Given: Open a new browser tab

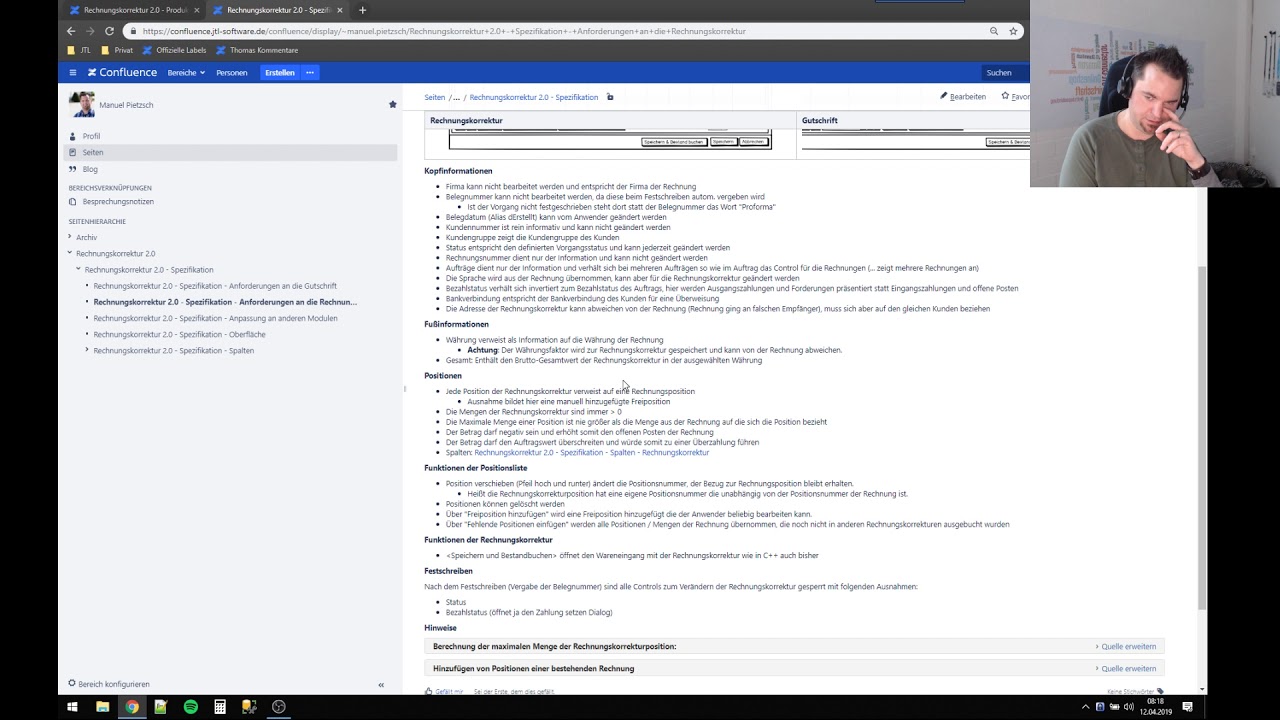Looking at the screenshot, I should point(362,10).
